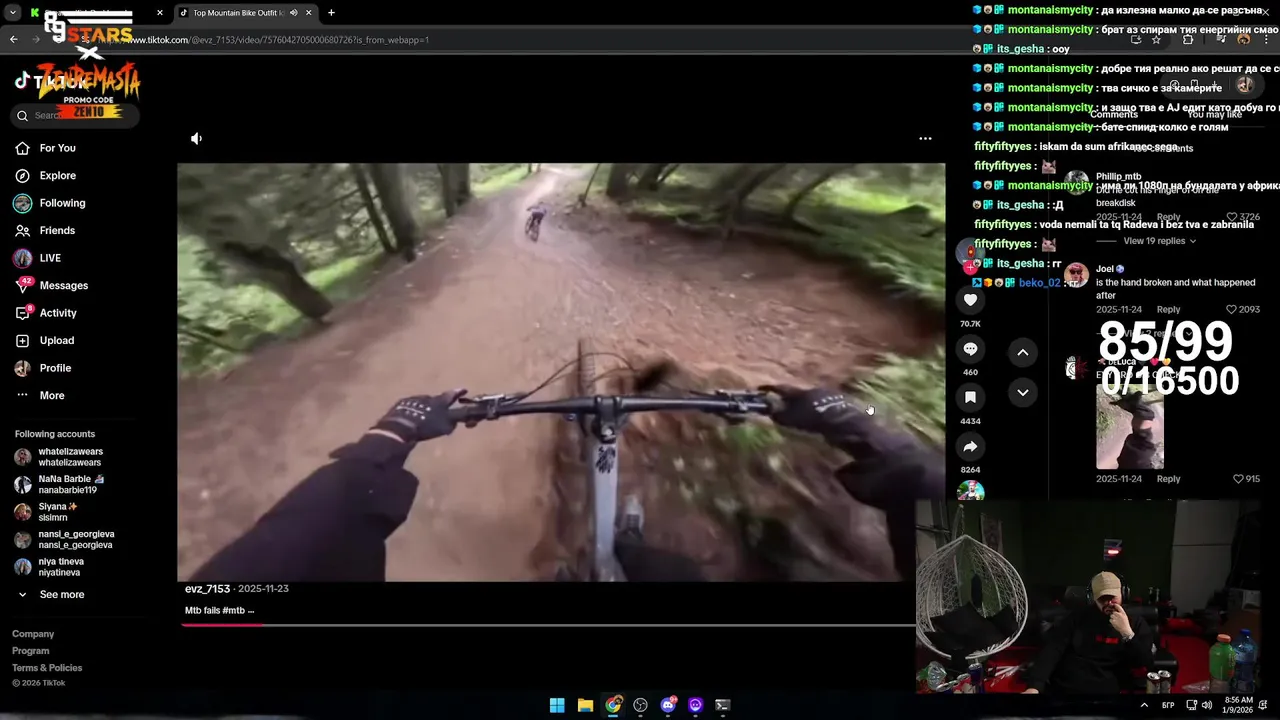1280x720 pixels.
Task: Click the Mtb fails caption
Action: point(219,610)
